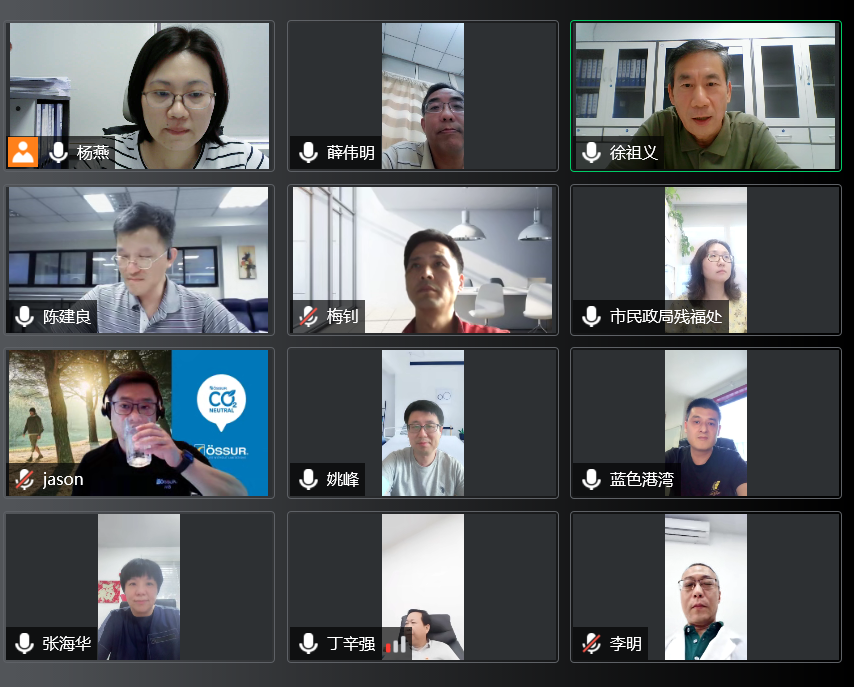The image size is (855, 687).
Task: Click the microphone icon for 薛伟明
Action: pyautogui.click(x=309, y=153)
